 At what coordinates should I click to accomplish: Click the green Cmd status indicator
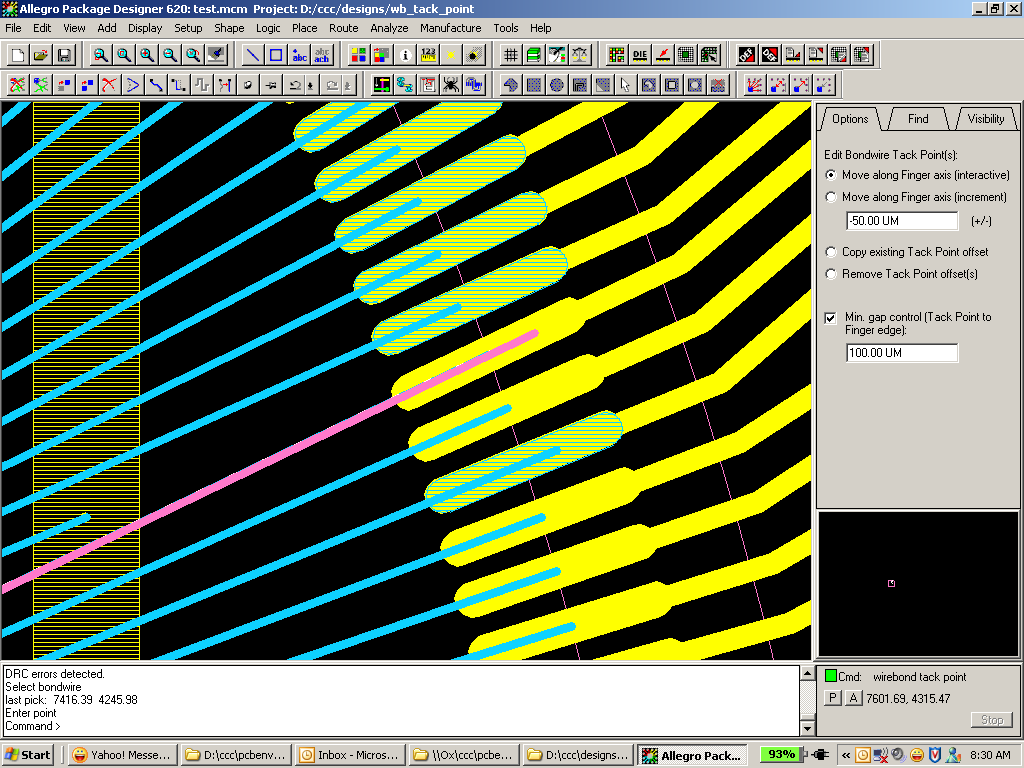pyautogui.click(x=831, y=676)
